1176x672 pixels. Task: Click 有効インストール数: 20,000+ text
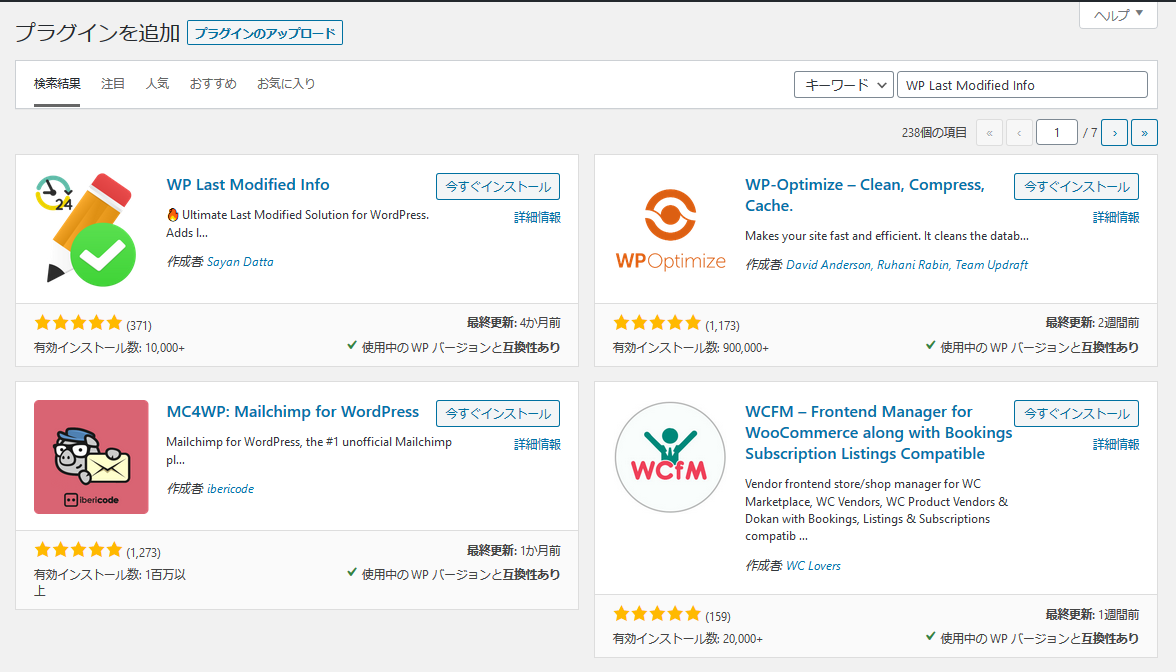click(688, 639)
